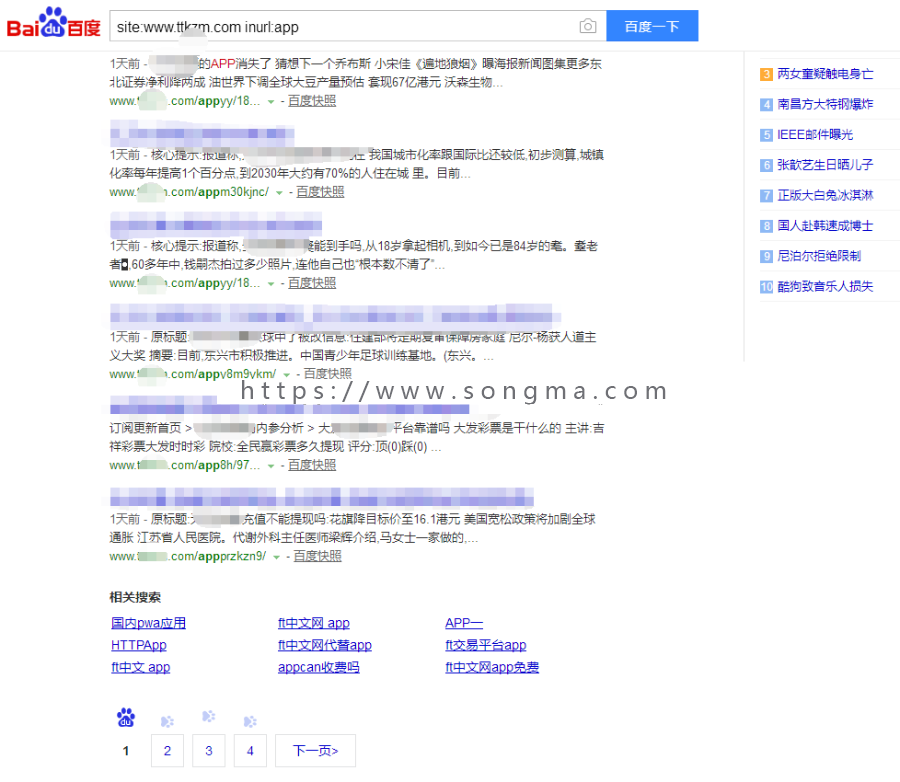The height and width of the screenshot is (782, 900).
Task: Expand arrow next to appprzkzn9 URL
Action: click(x=276, y=557)
